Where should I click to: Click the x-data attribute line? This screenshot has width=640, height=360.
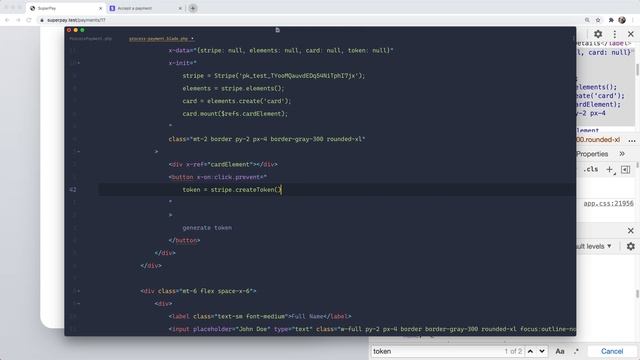(x=281, y=51)
